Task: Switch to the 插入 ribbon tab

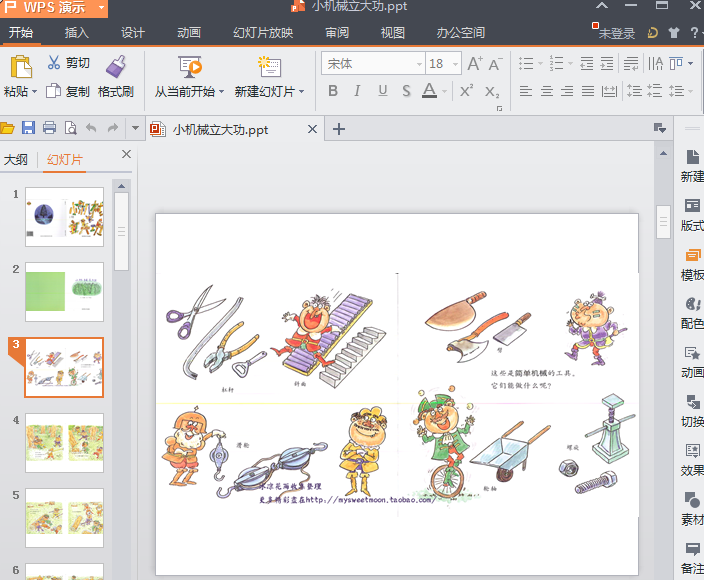Action: click(x=76, y=33)
